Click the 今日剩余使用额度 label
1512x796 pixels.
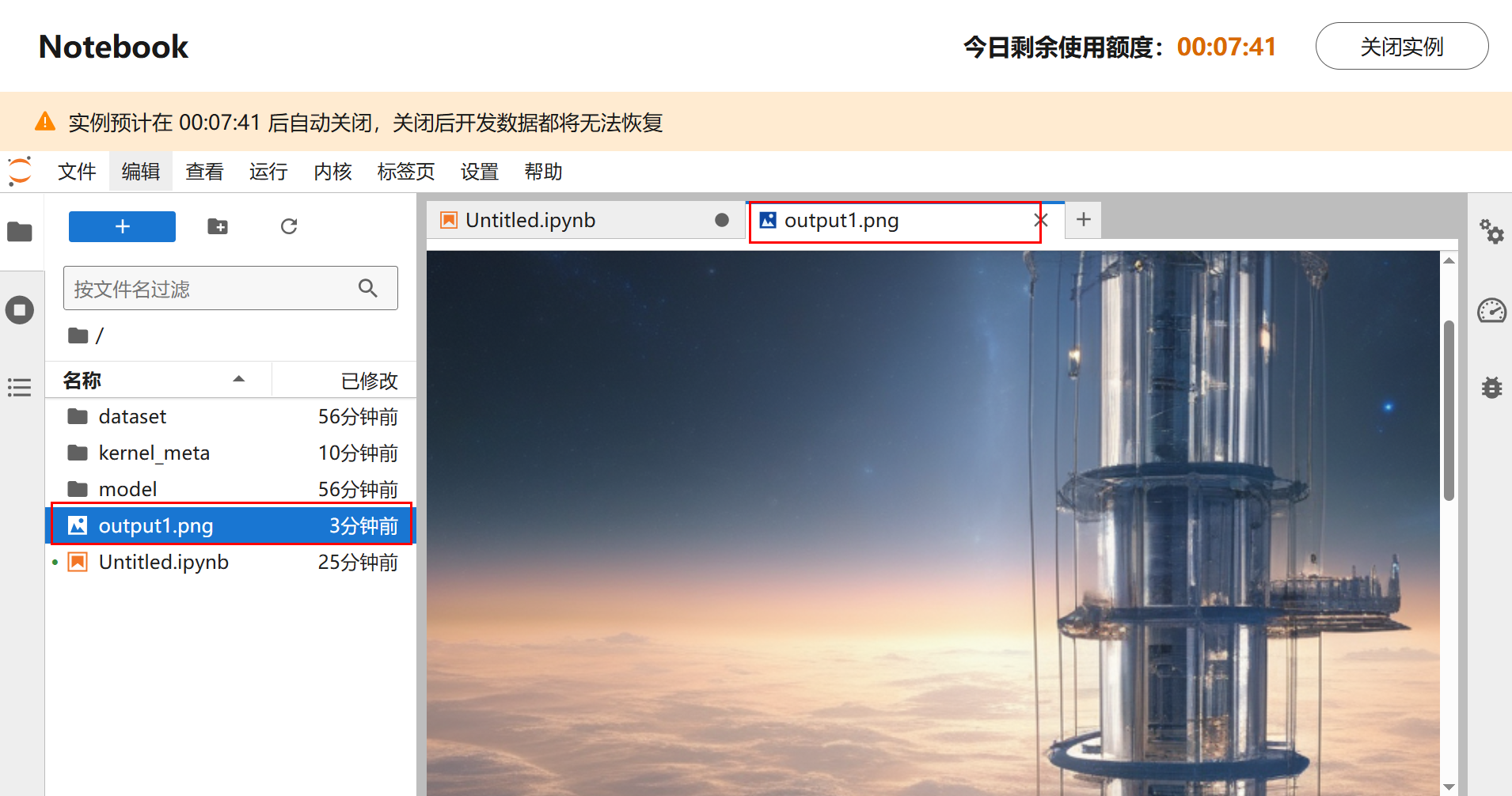pyautogui.click(x=1064, y=47)
